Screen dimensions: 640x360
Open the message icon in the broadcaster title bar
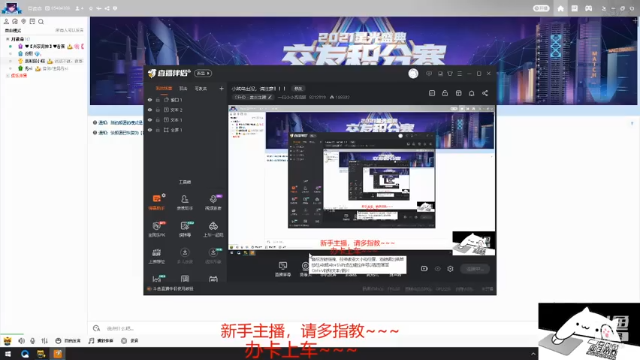[429, 73]
